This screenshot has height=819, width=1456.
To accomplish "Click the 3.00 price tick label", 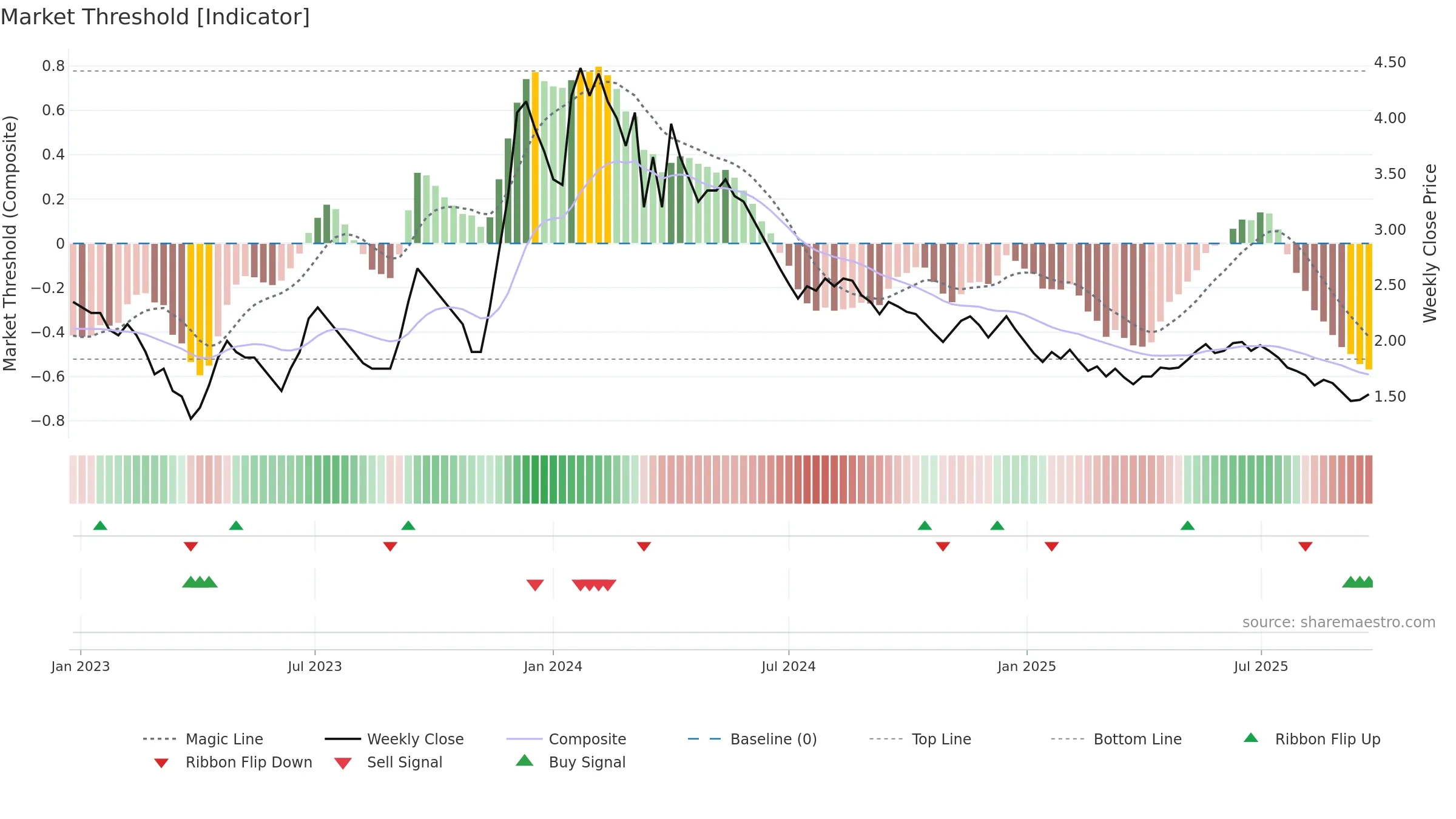I will pos(1390,230).
